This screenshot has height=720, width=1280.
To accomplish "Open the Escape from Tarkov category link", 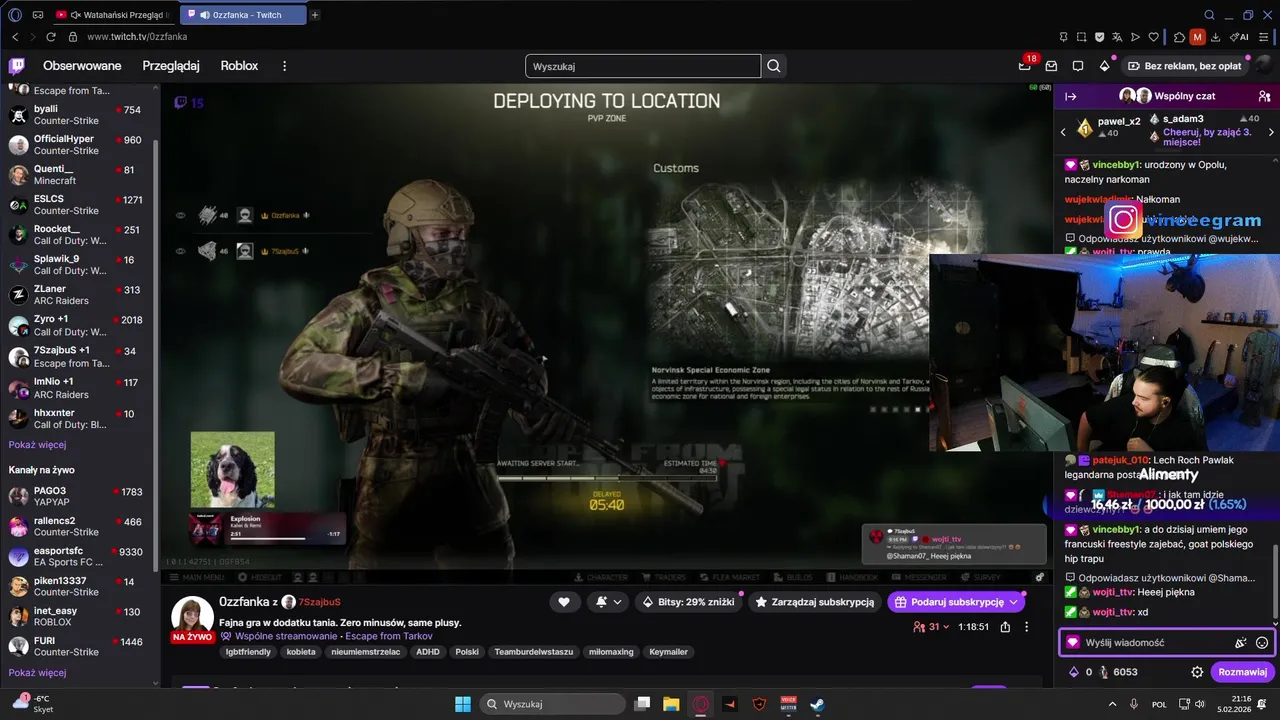I will (389, 636).
